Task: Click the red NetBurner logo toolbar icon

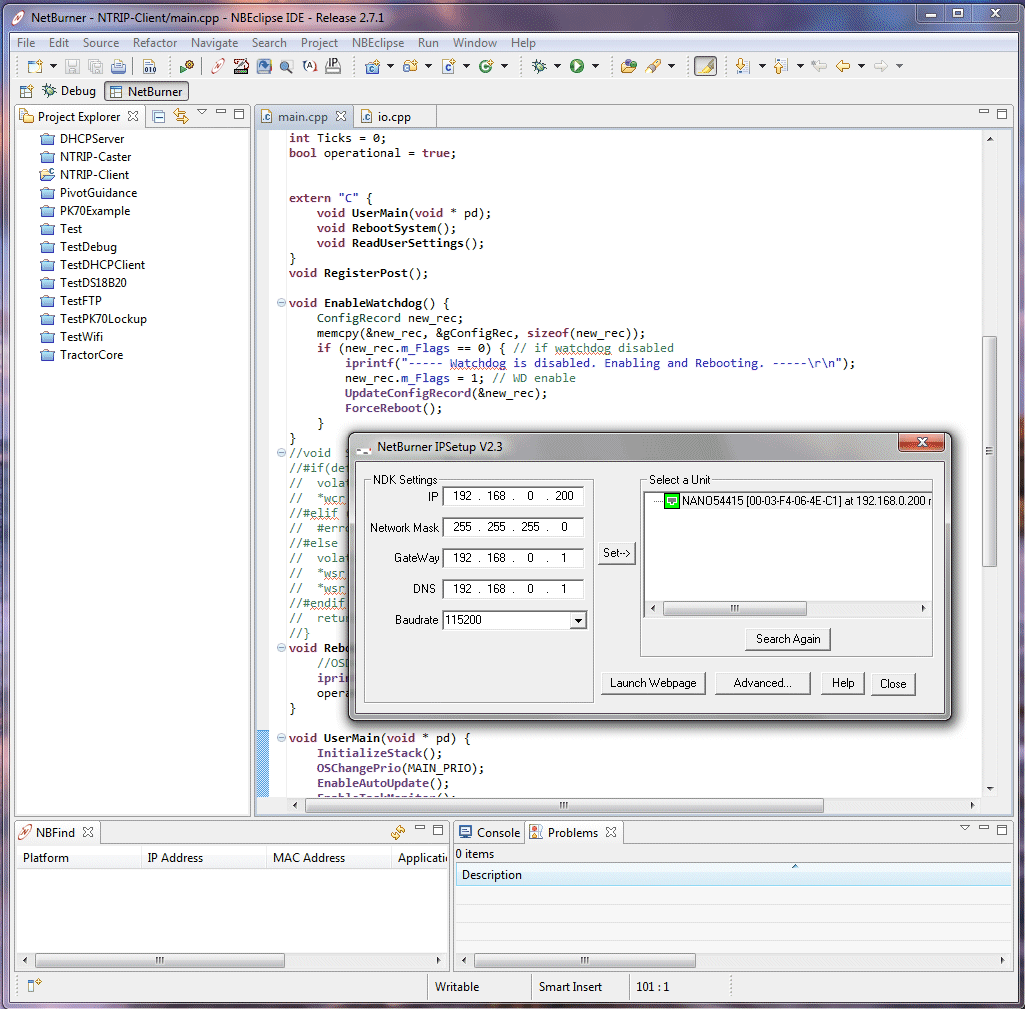Action: (218, 66)
